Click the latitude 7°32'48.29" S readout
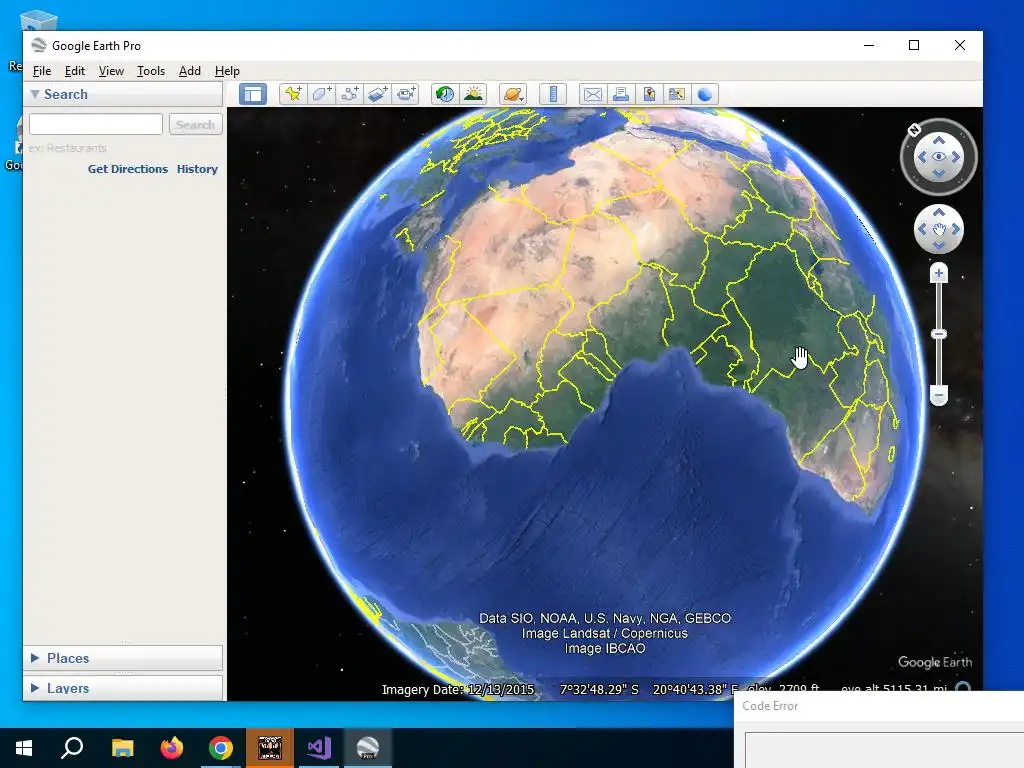1024x768 pixels. (x=599, y=690)
